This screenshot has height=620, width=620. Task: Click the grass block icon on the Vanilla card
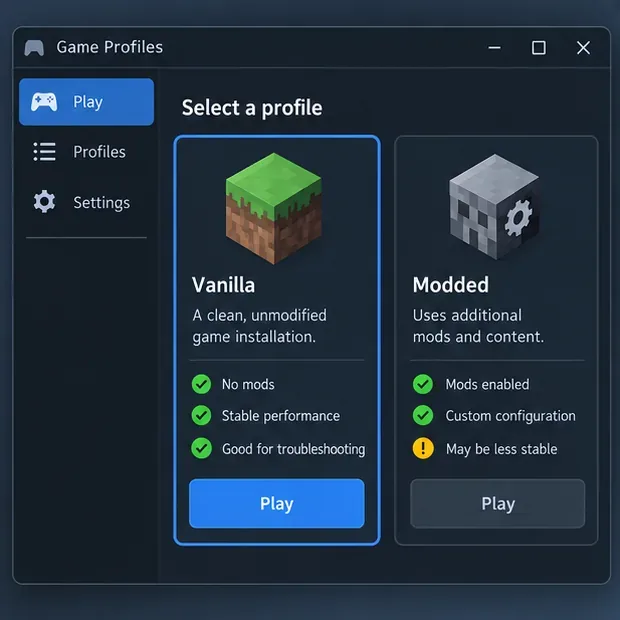[x=274, y=208]
